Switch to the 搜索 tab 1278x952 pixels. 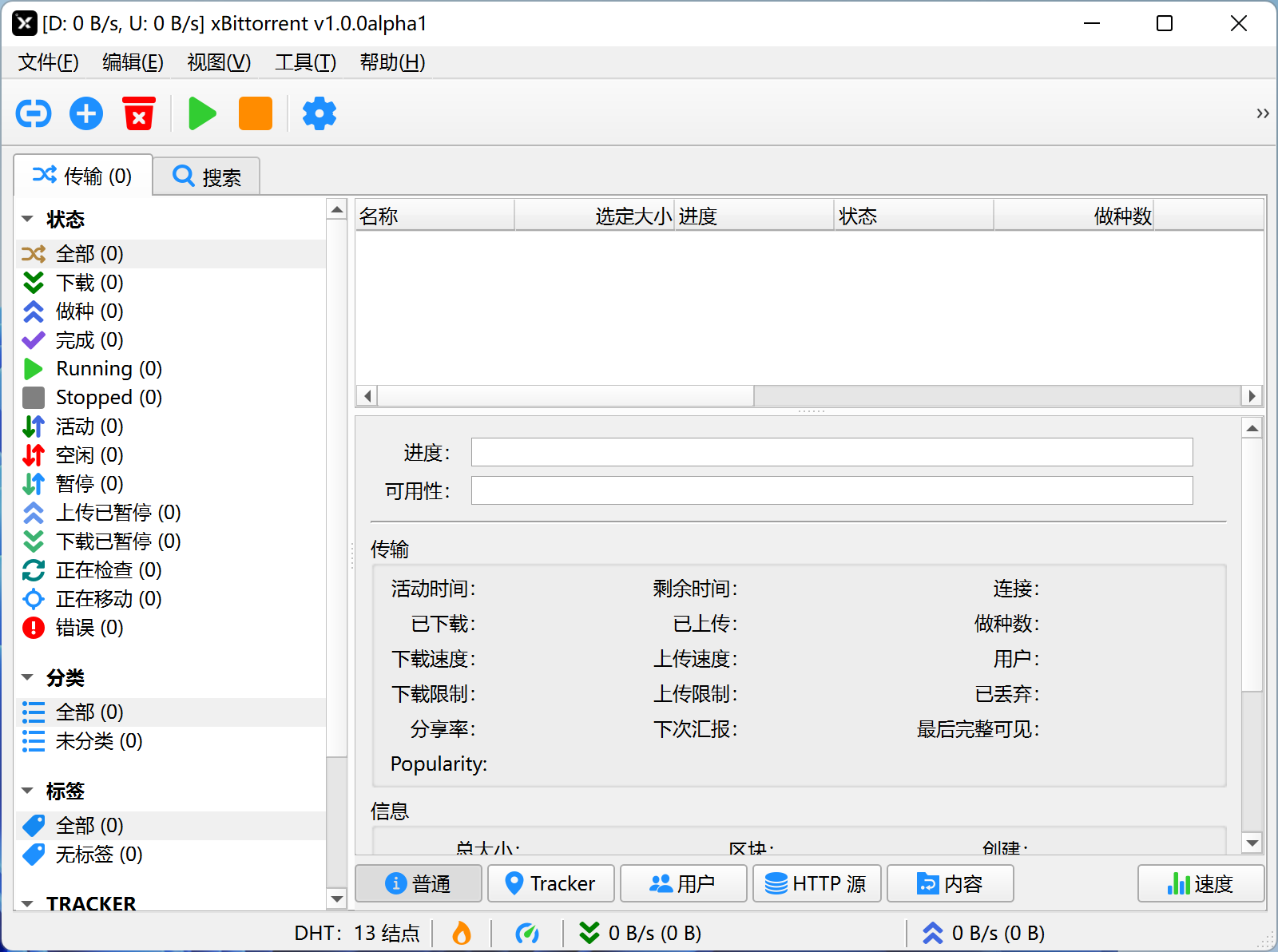click(206, 177)
